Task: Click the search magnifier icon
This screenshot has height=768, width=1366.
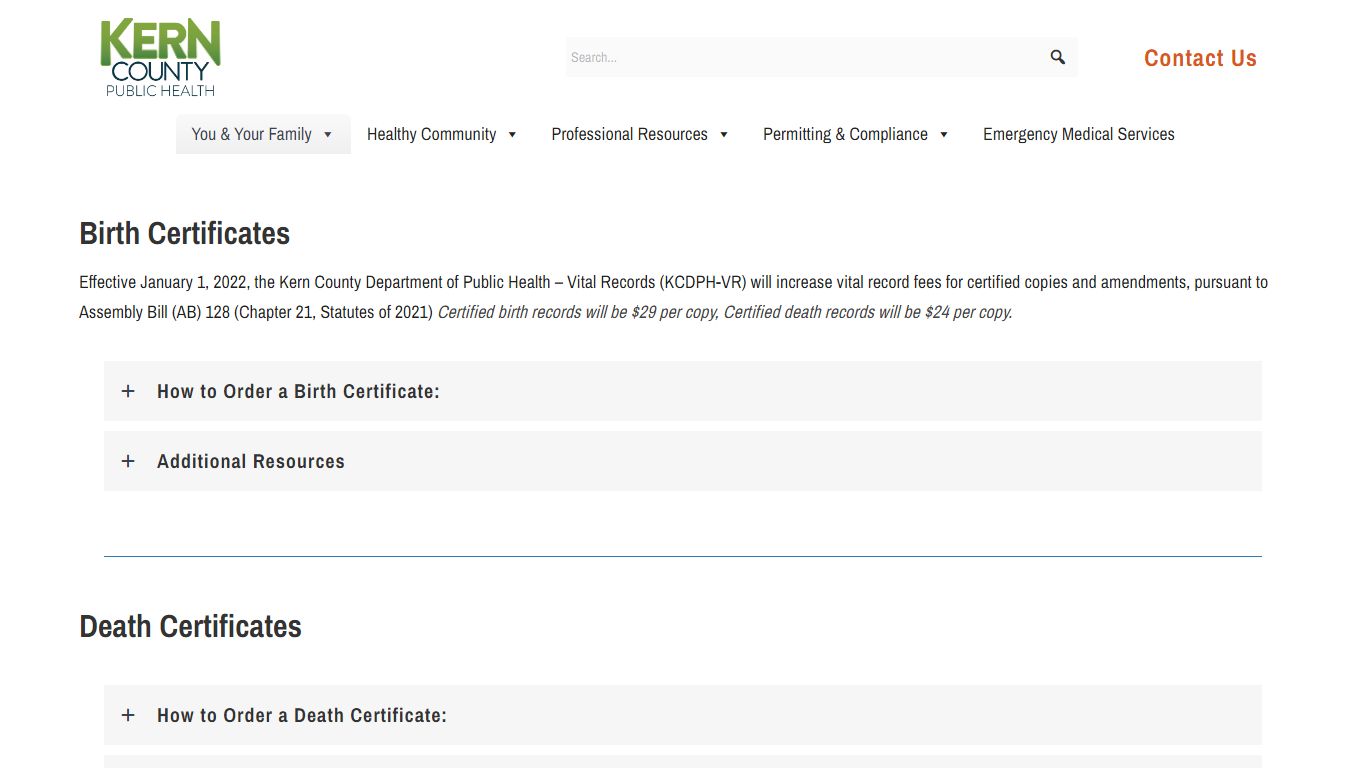Action: click(1058, 57)
